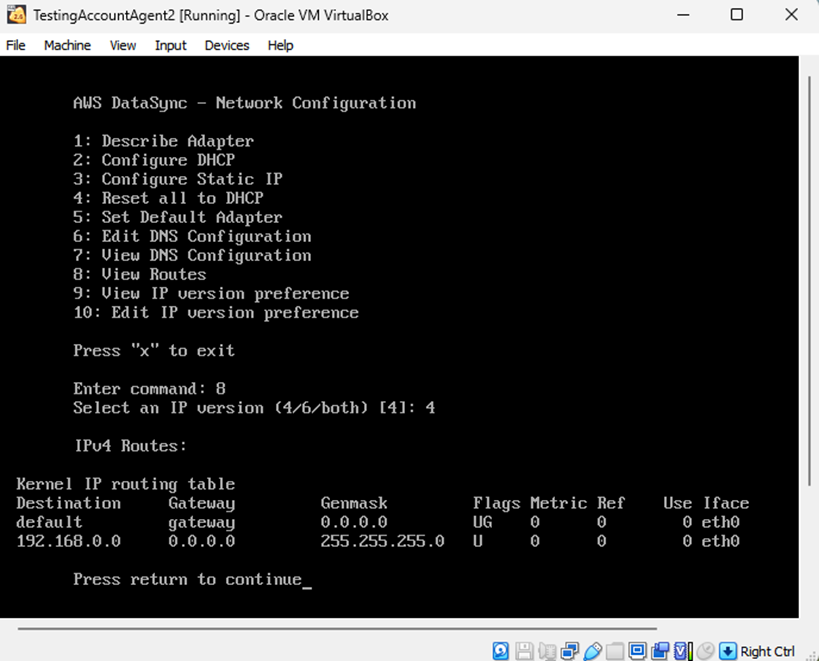The image size is (819, 661).
Task: Click the Right Ctrl host key label
Action: pos(767,651)
